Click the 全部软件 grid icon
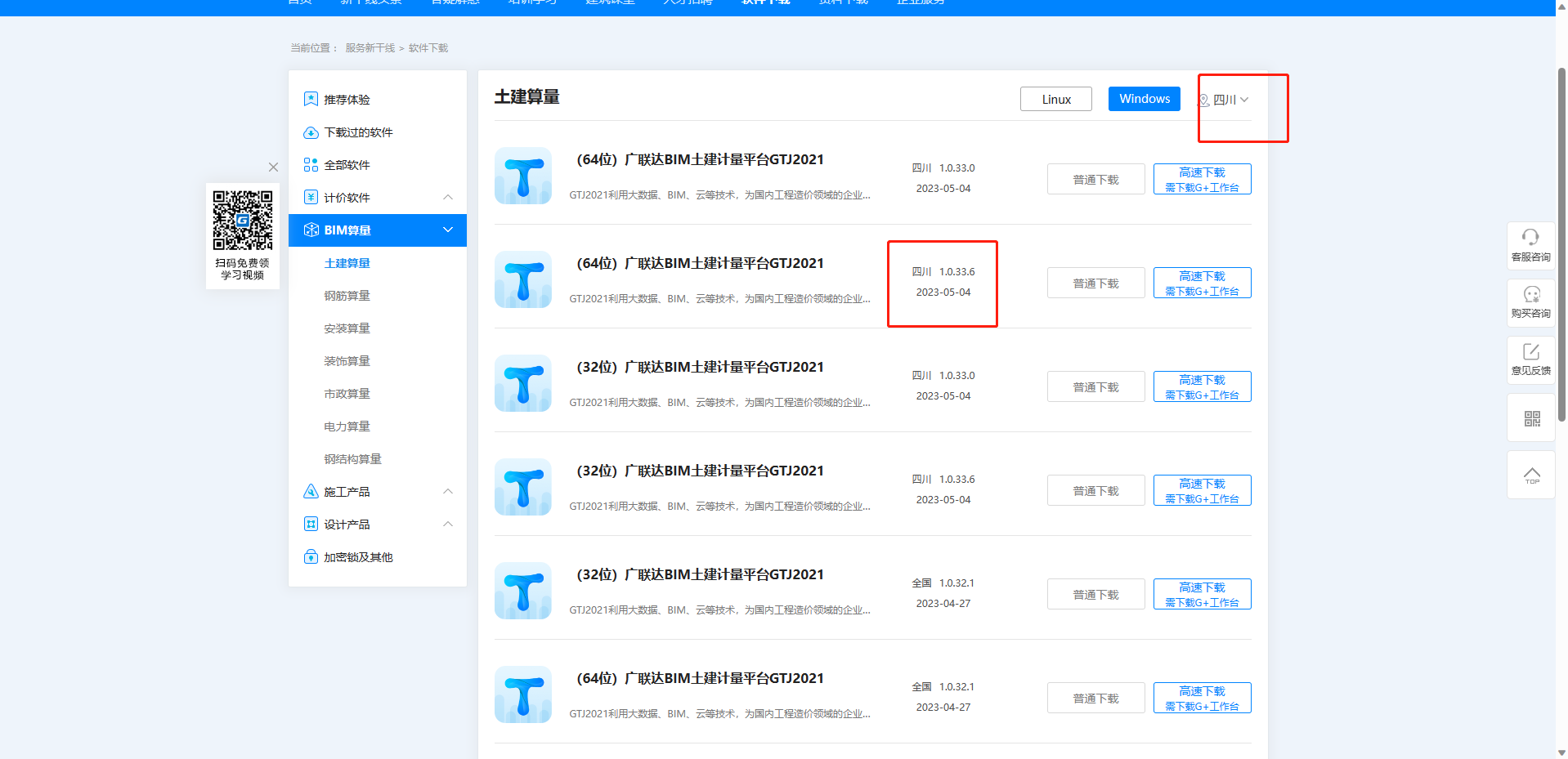 pyautogui.click(x=311, y=165)
